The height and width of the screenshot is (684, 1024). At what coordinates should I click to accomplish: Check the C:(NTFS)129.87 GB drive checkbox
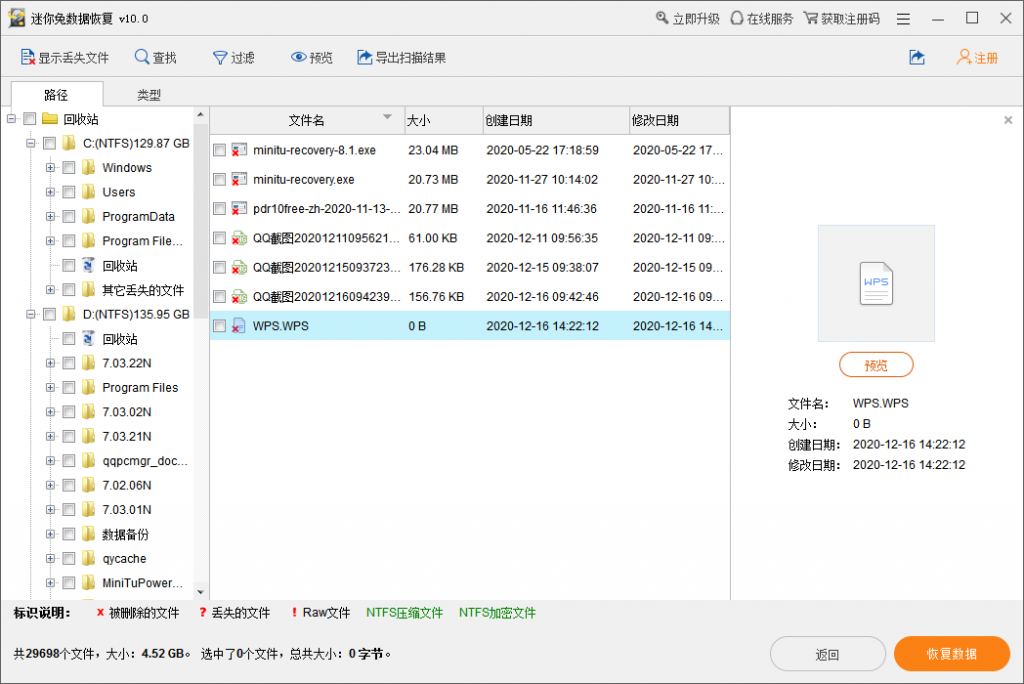pos(50,143)
